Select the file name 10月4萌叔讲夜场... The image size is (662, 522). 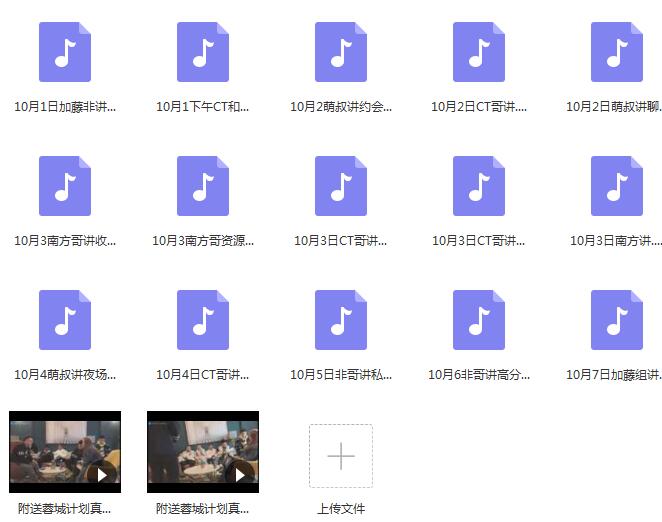65,375
